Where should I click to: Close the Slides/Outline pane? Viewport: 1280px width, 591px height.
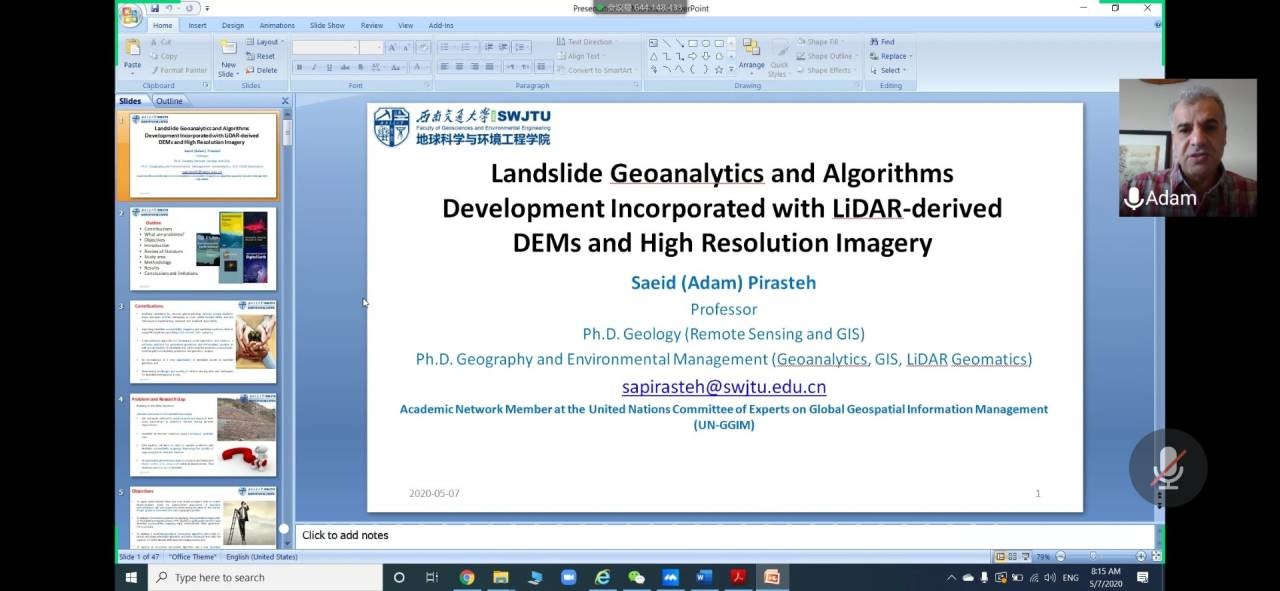(285, 101)
